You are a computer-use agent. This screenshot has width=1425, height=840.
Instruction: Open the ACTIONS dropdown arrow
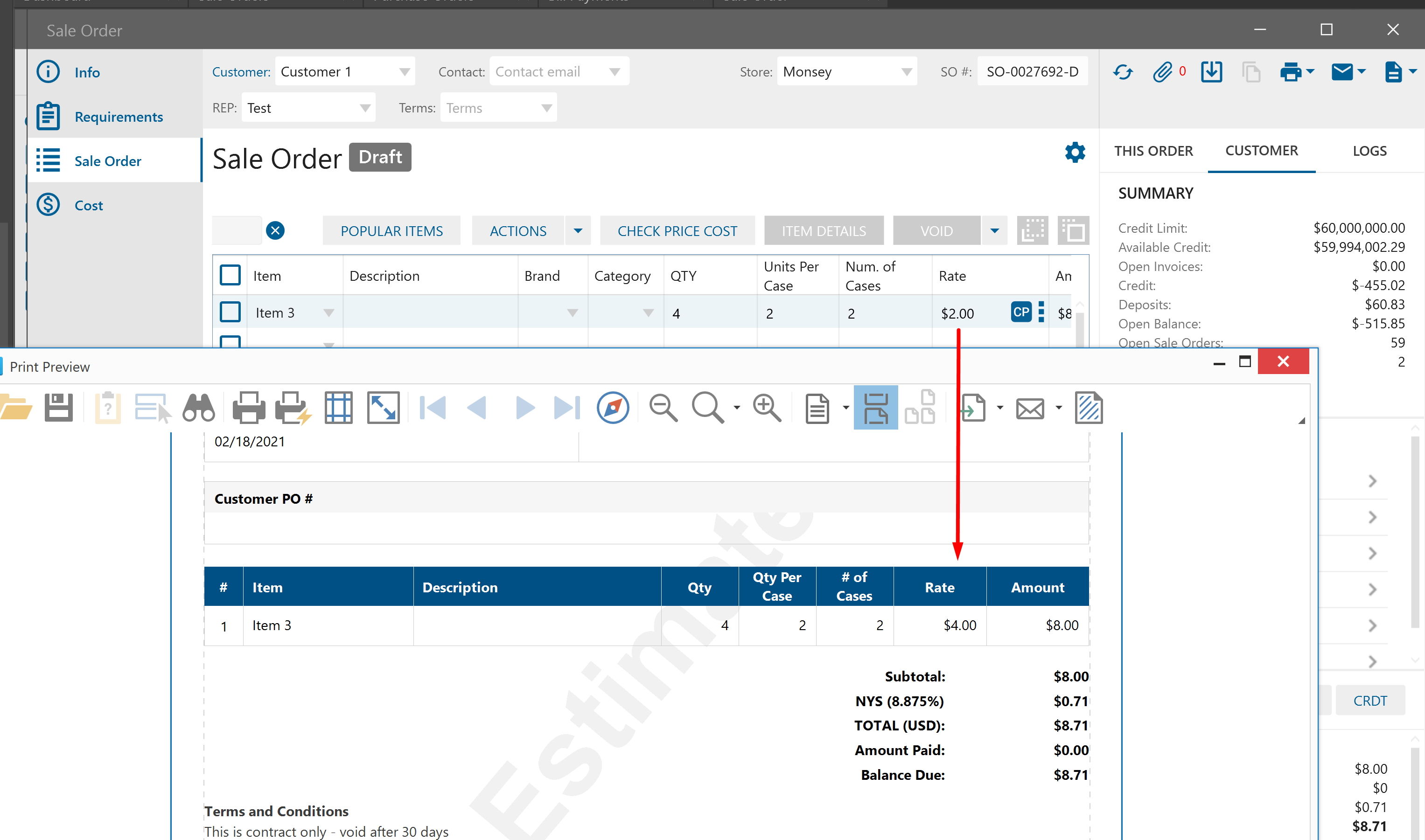click(x=578, y=231)
